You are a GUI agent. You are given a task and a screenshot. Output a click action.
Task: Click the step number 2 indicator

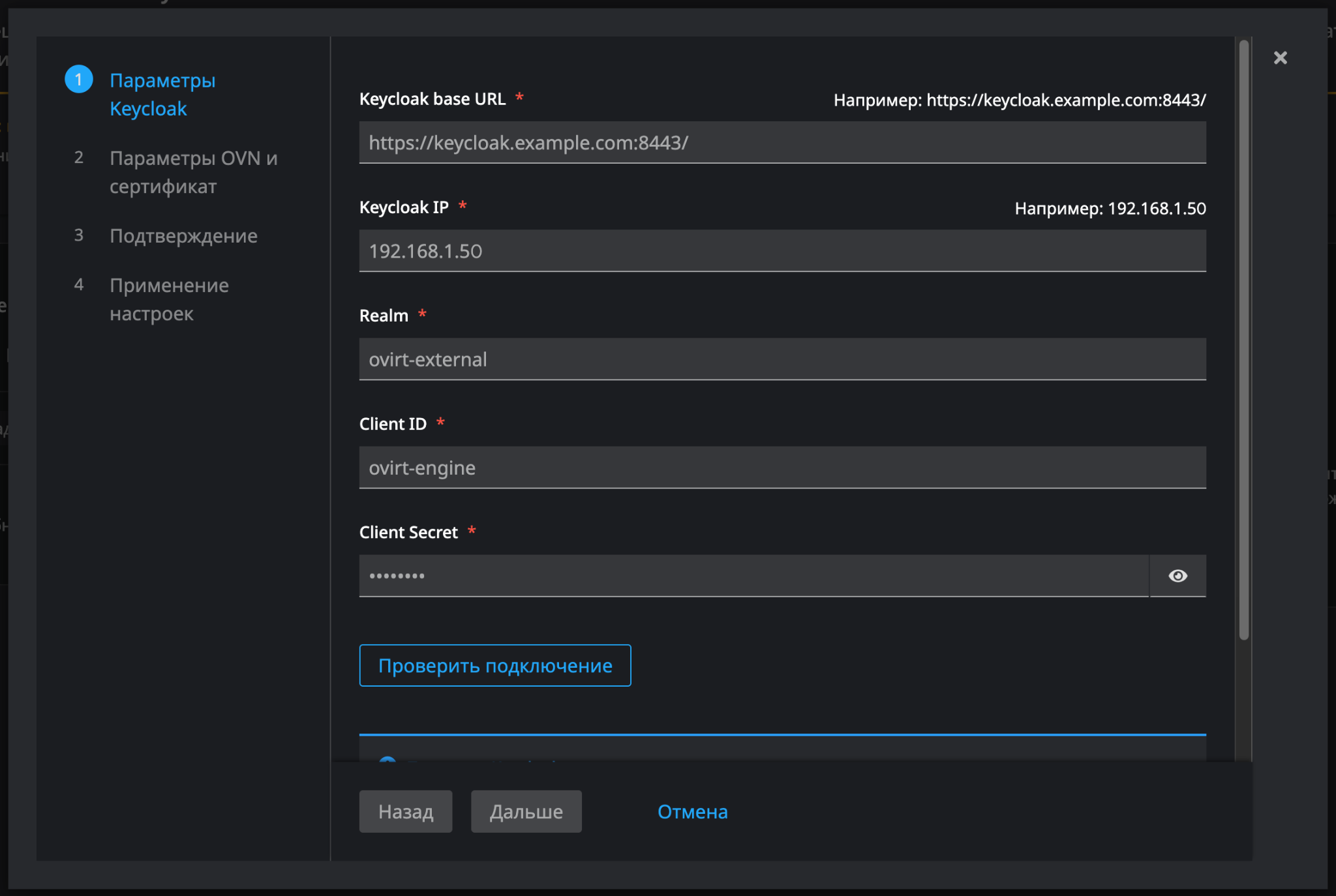(79, 157)
